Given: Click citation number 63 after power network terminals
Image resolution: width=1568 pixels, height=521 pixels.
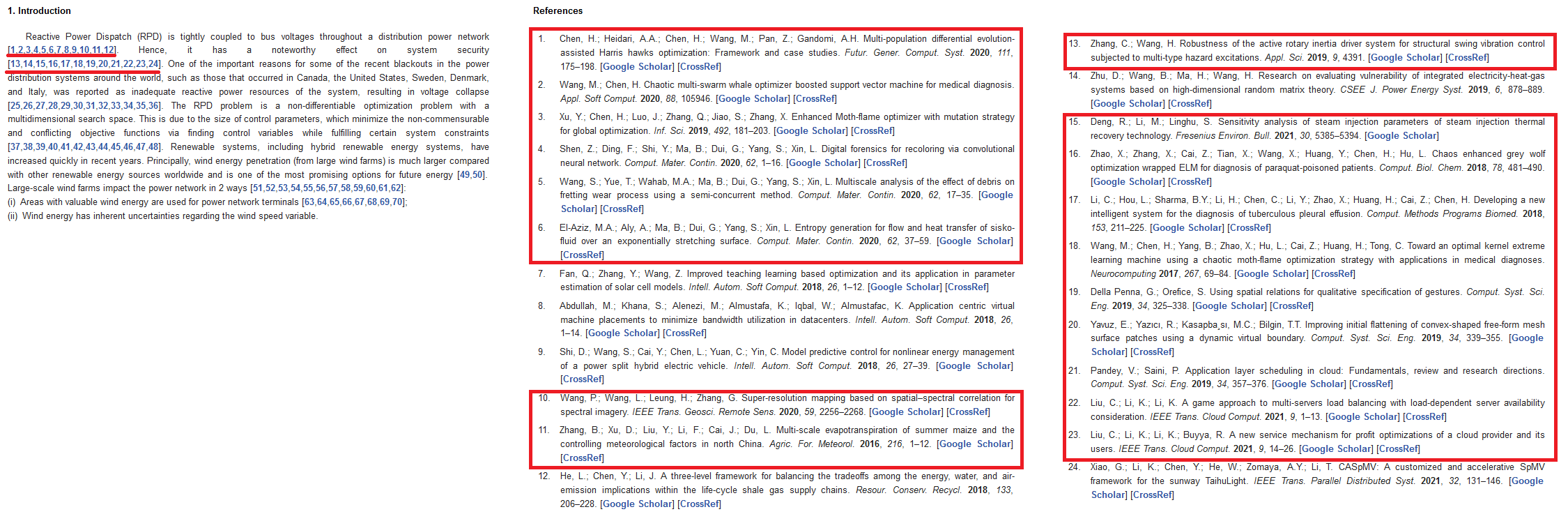Looking at the screenshot, I should [309, 202].
